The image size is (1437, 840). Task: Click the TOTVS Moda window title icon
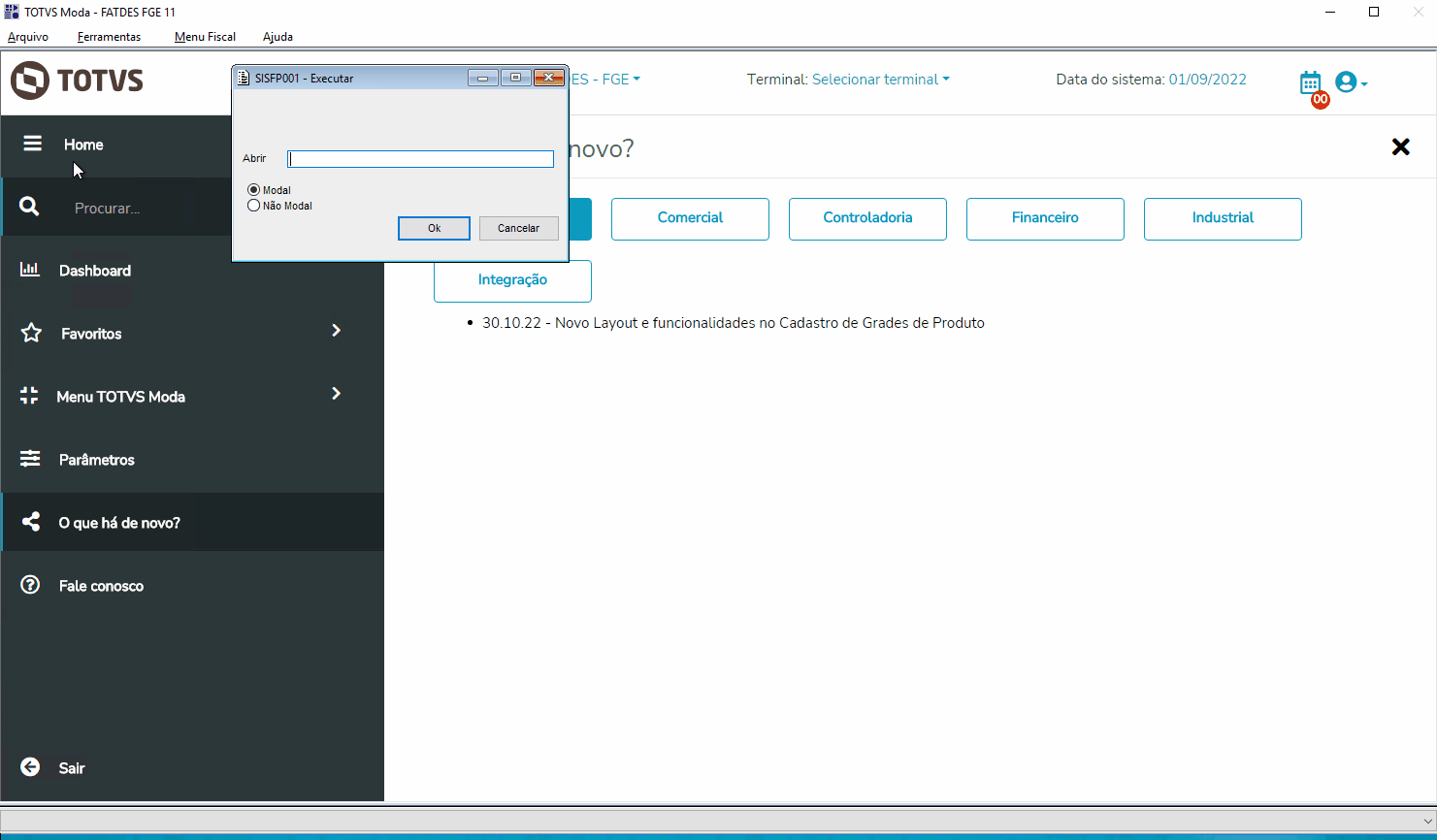[x=12, y=12]
